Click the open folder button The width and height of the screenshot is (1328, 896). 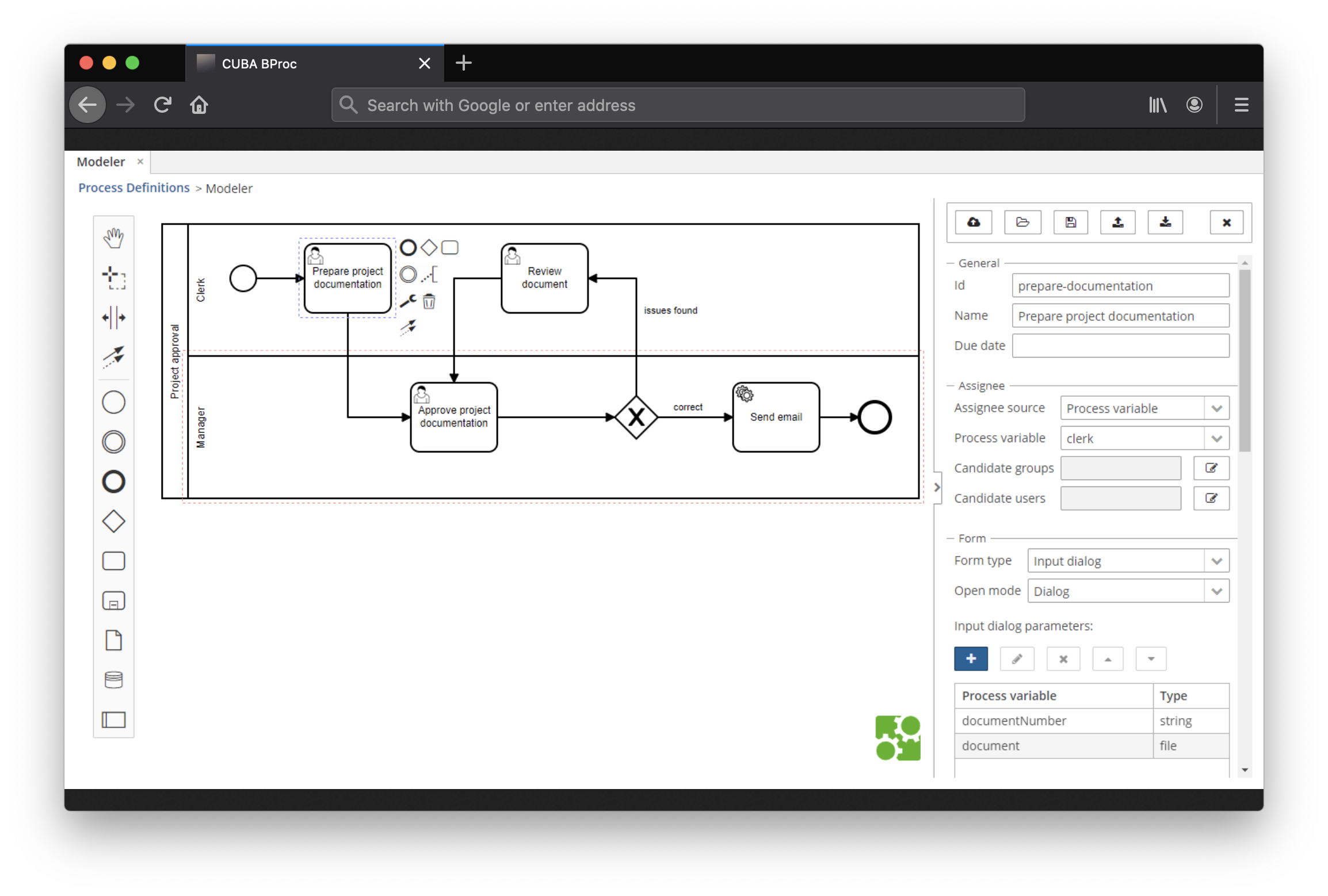pyautogui.click(x=1022, y=222)
